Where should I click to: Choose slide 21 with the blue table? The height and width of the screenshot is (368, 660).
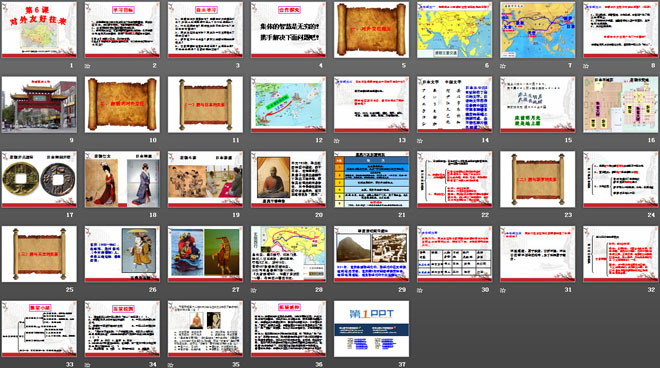tap(371, 179)
